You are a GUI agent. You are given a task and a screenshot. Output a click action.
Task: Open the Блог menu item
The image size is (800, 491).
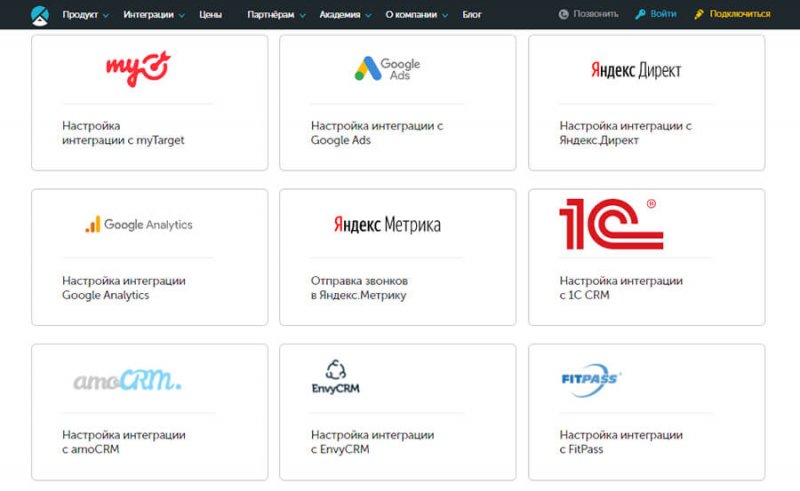472,15
